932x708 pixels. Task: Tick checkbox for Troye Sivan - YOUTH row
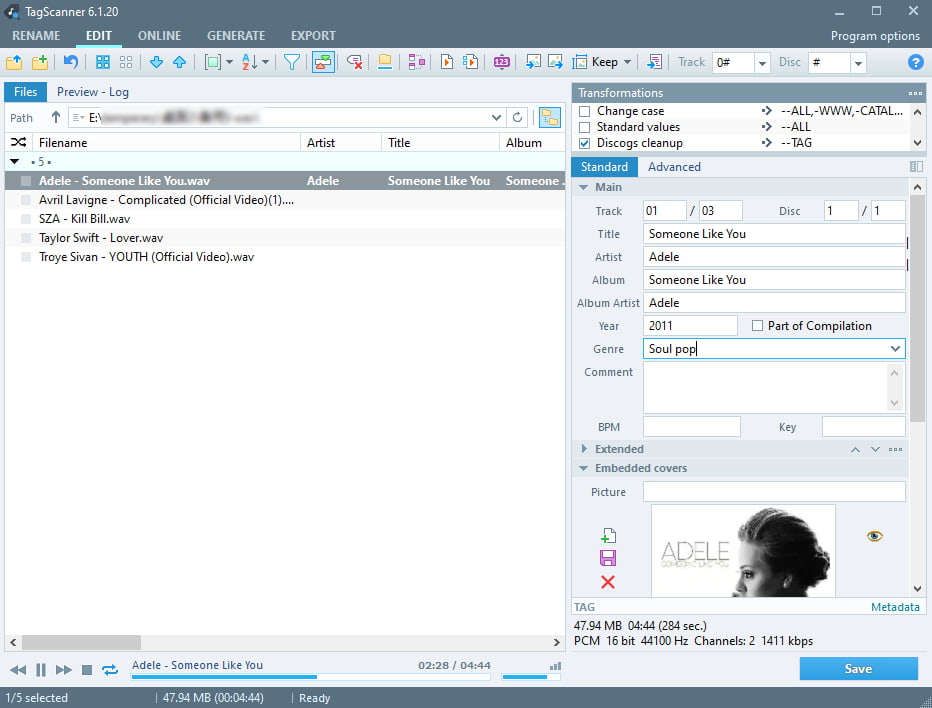[x=26, y=257]
